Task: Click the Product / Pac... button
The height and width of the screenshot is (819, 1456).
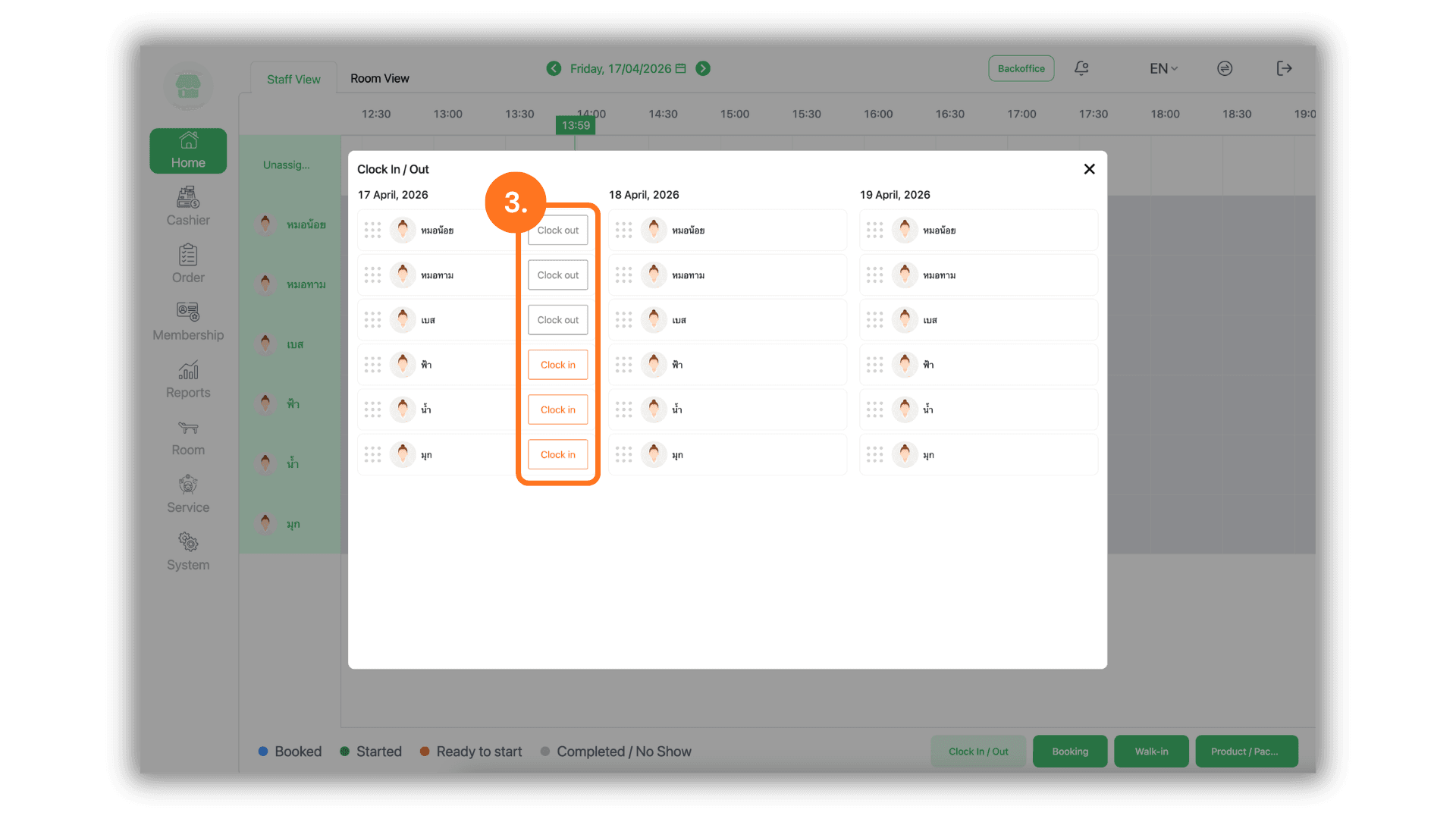Action: (x=1246, y=752)
